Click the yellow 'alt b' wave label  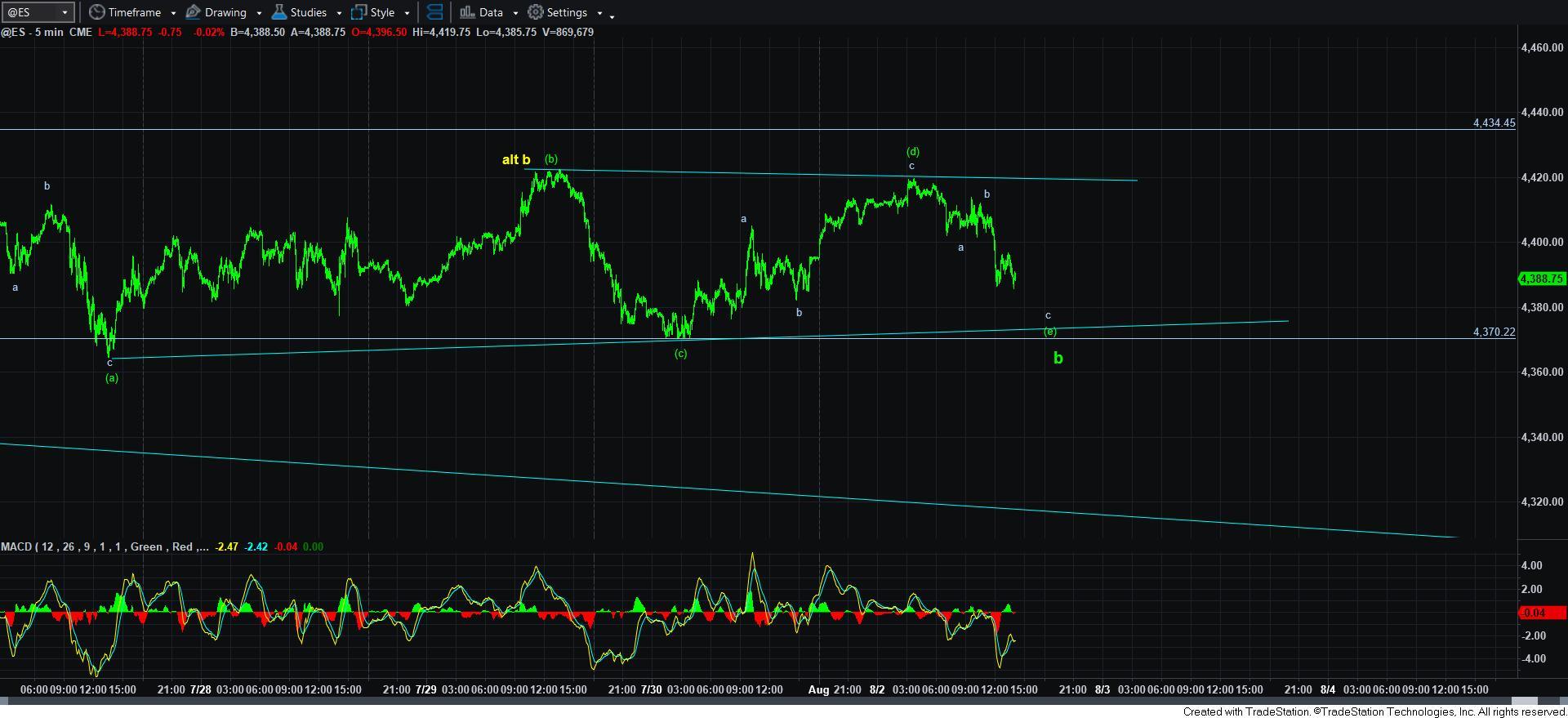pos(515,160)
